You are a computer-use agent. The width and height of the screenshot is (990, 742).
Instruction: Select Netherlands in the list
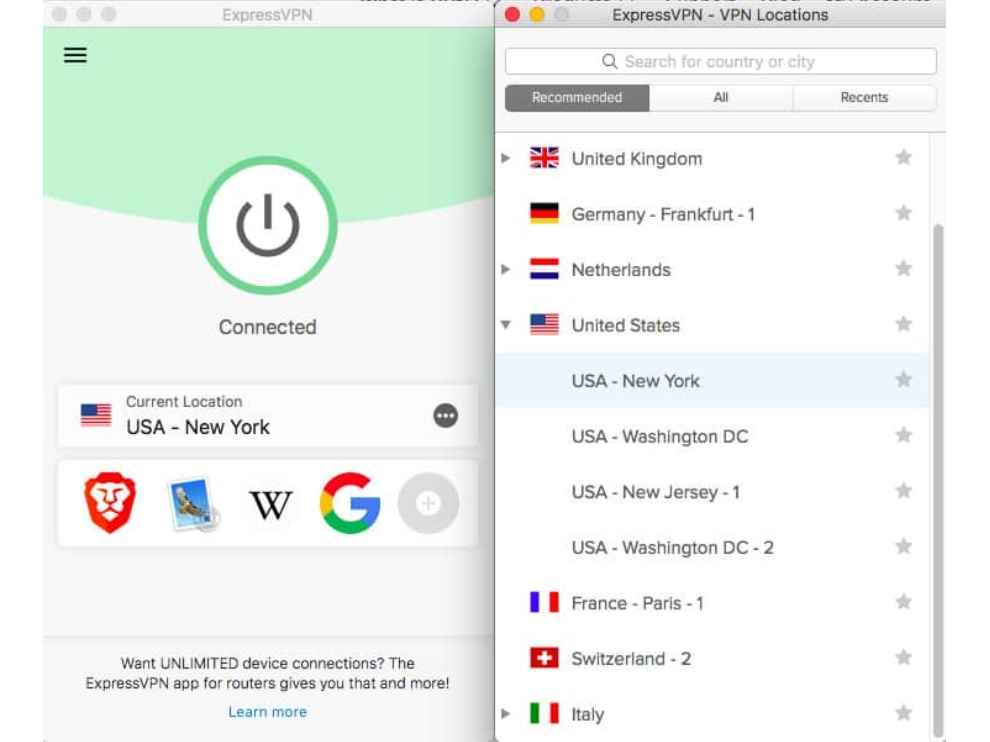pyautogui.click(x=621, y=270)
